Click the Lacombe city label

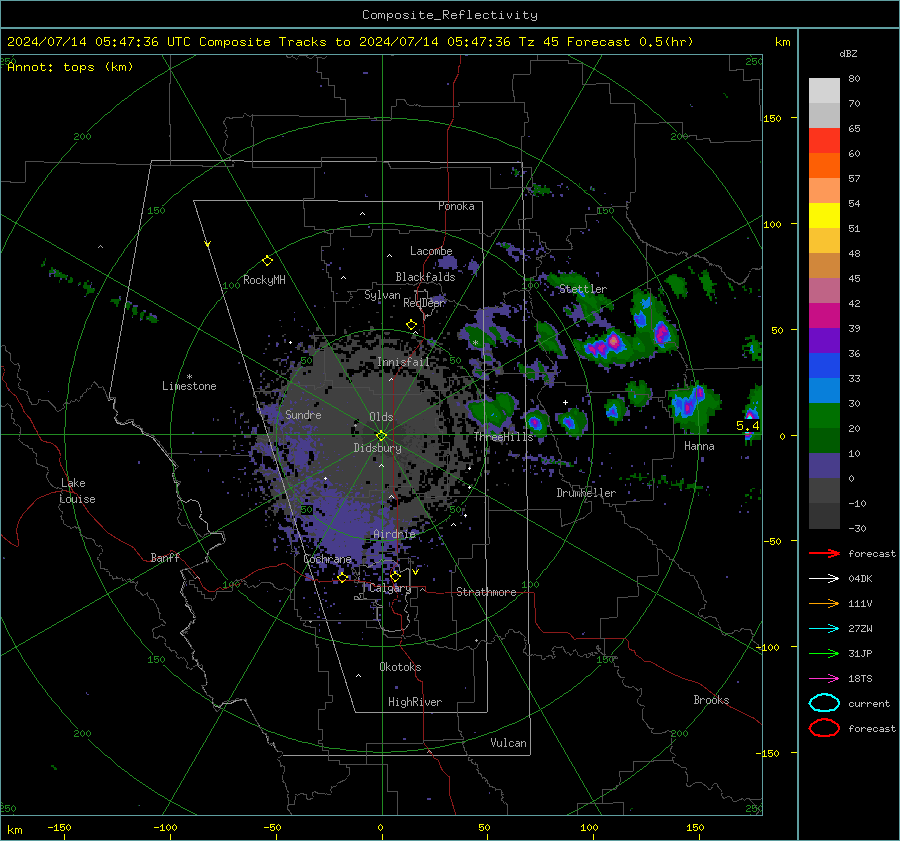pyautogui.click(x=431, y=251)
